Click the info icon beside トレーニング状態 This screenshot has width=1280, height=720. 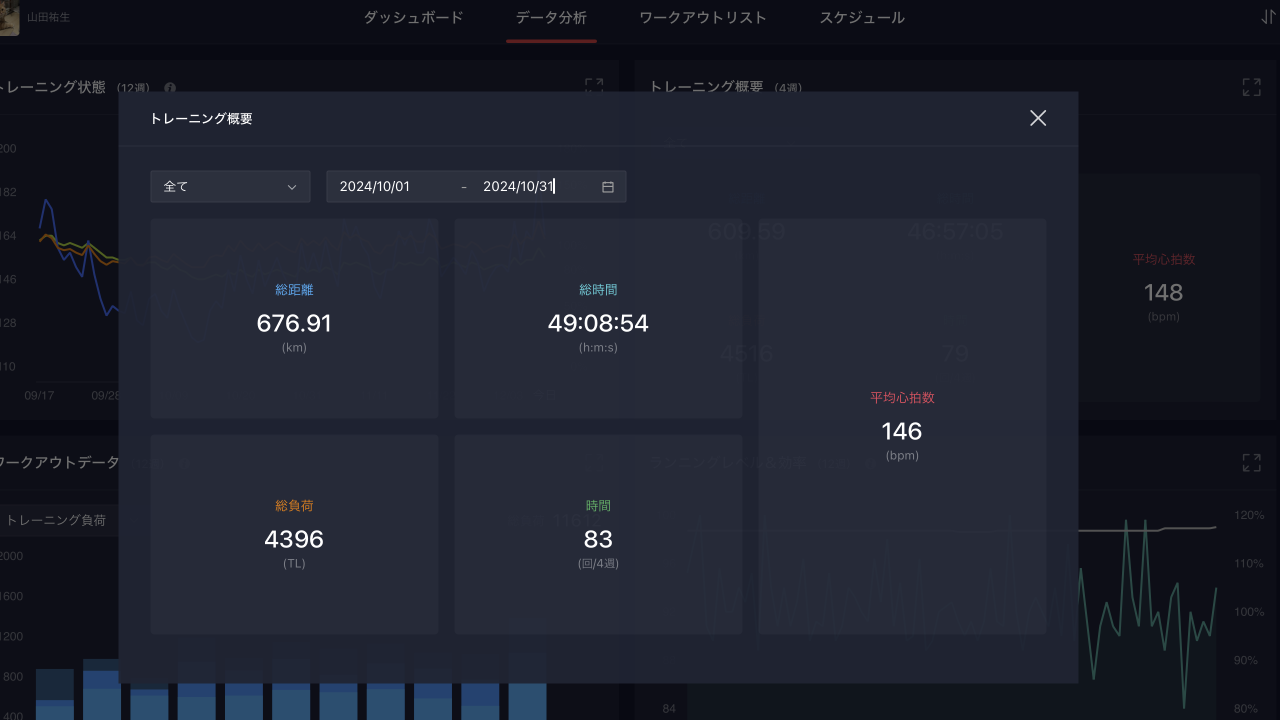[x=170, y=88]
